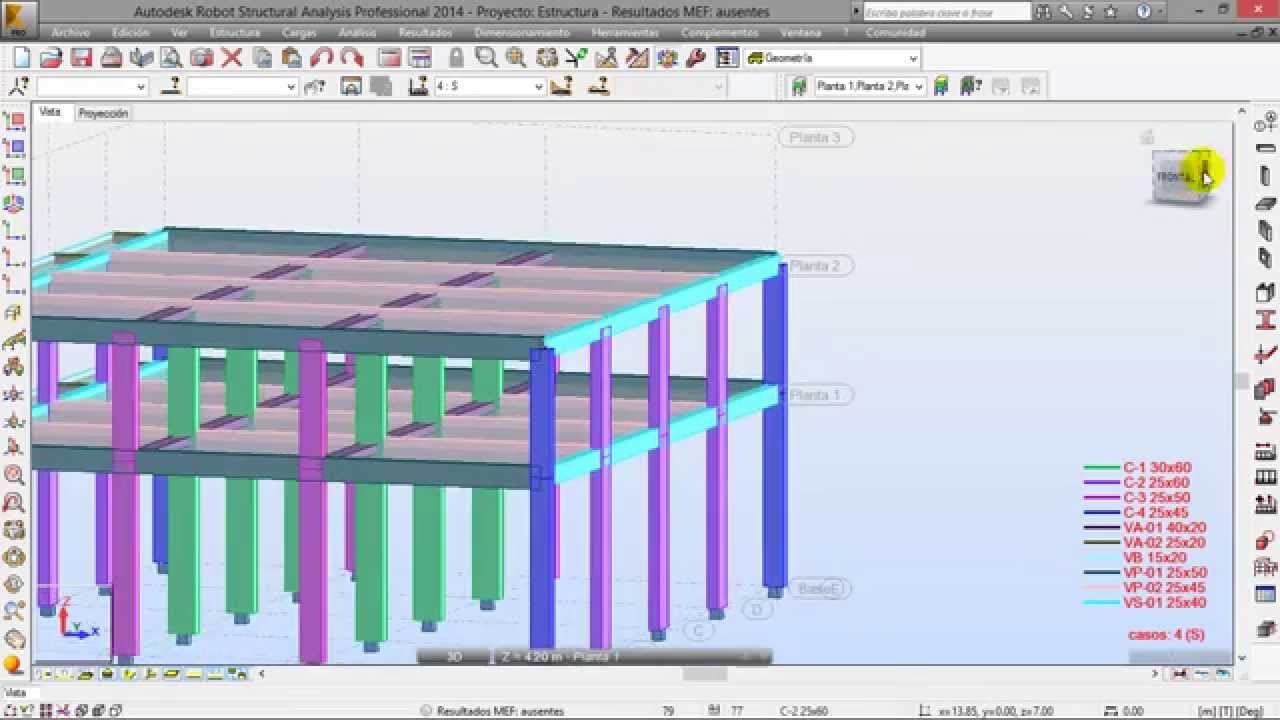The image size is (1280, 720).
Task: Open the Complementos menu
Action: pos(719,33)
